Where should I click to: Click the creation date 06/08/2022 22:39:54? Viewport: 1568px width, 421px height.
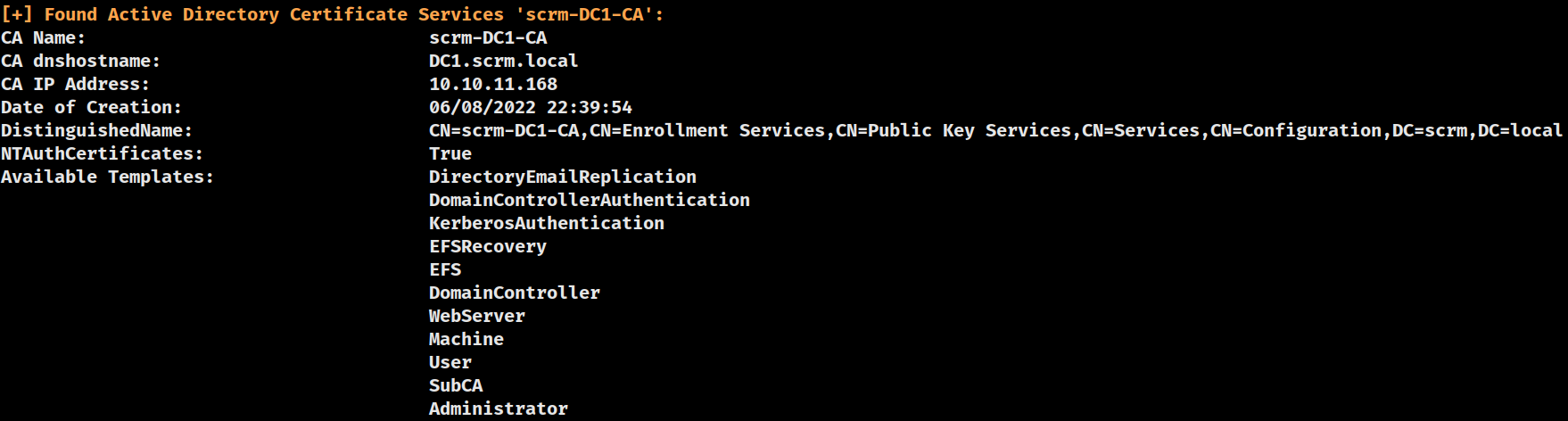point(531,107)
